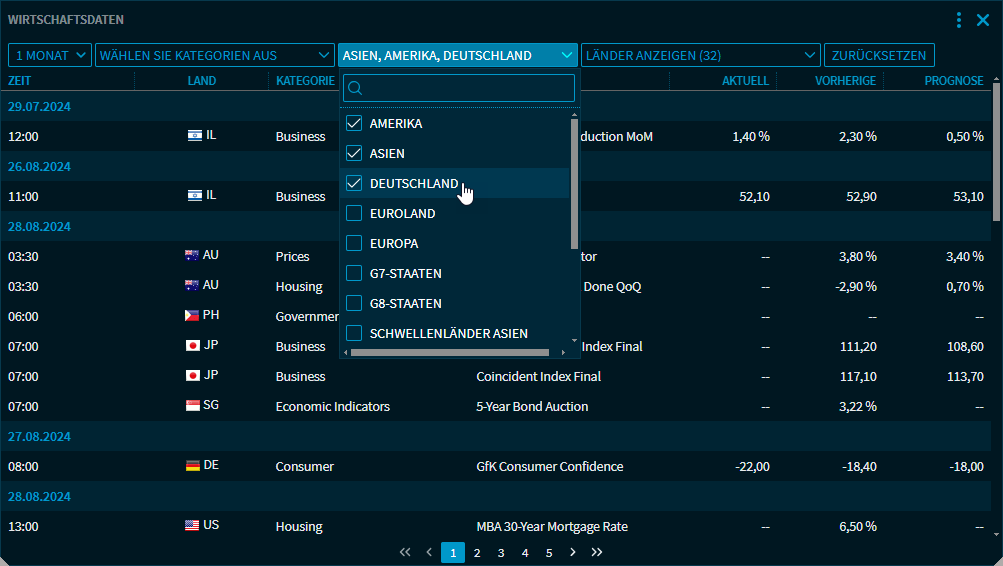The image size is (1003, 566).
Task: Uncheck the ASIEN checkbox
Action: (x=353, y=154)
